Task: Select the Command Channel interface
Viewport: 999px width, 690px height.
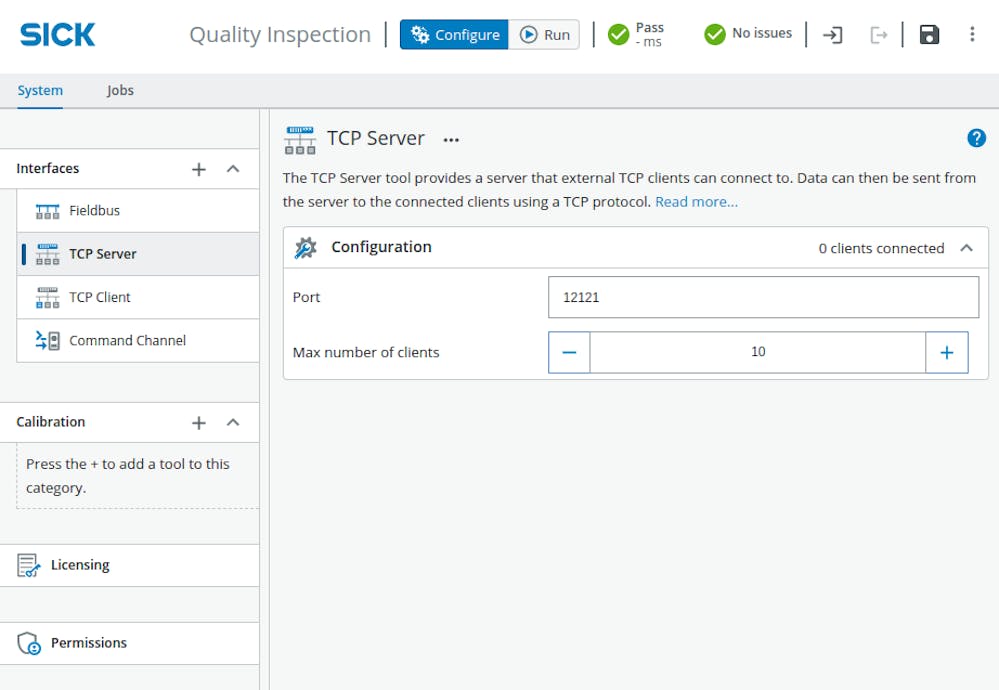Action: tap(138, 341)
